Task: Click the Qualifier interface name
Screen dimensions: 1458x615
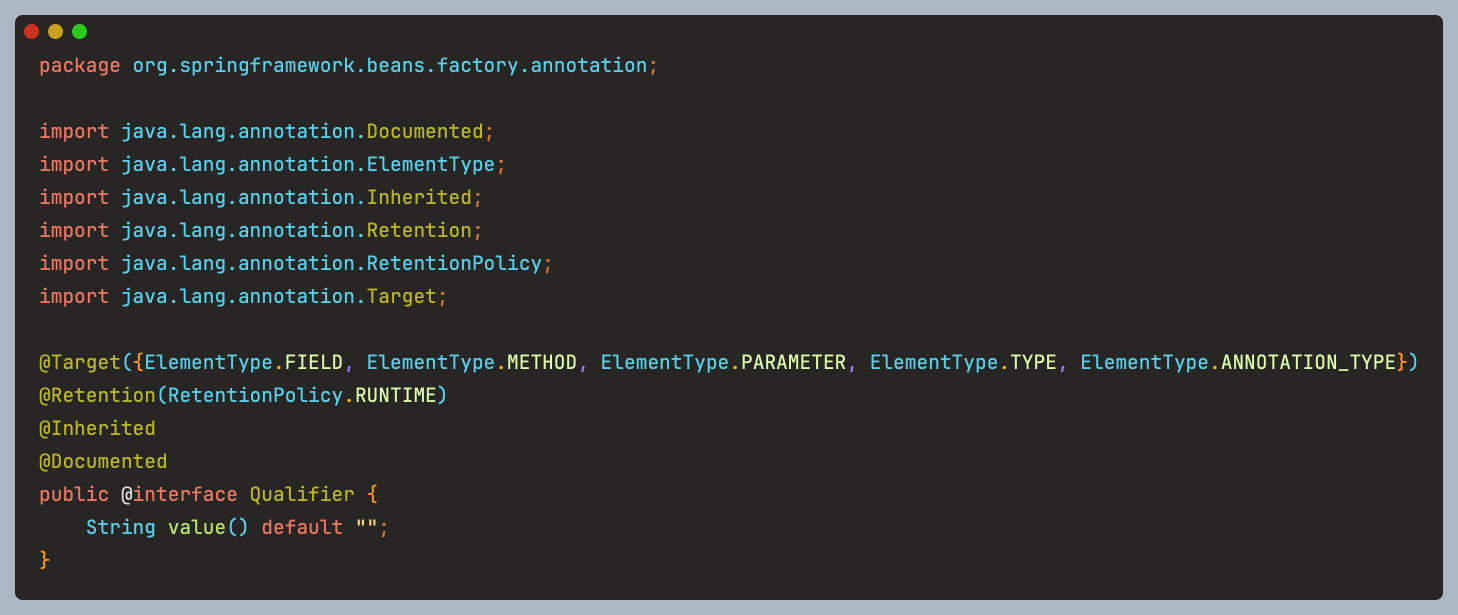Action: click(302, 494)
